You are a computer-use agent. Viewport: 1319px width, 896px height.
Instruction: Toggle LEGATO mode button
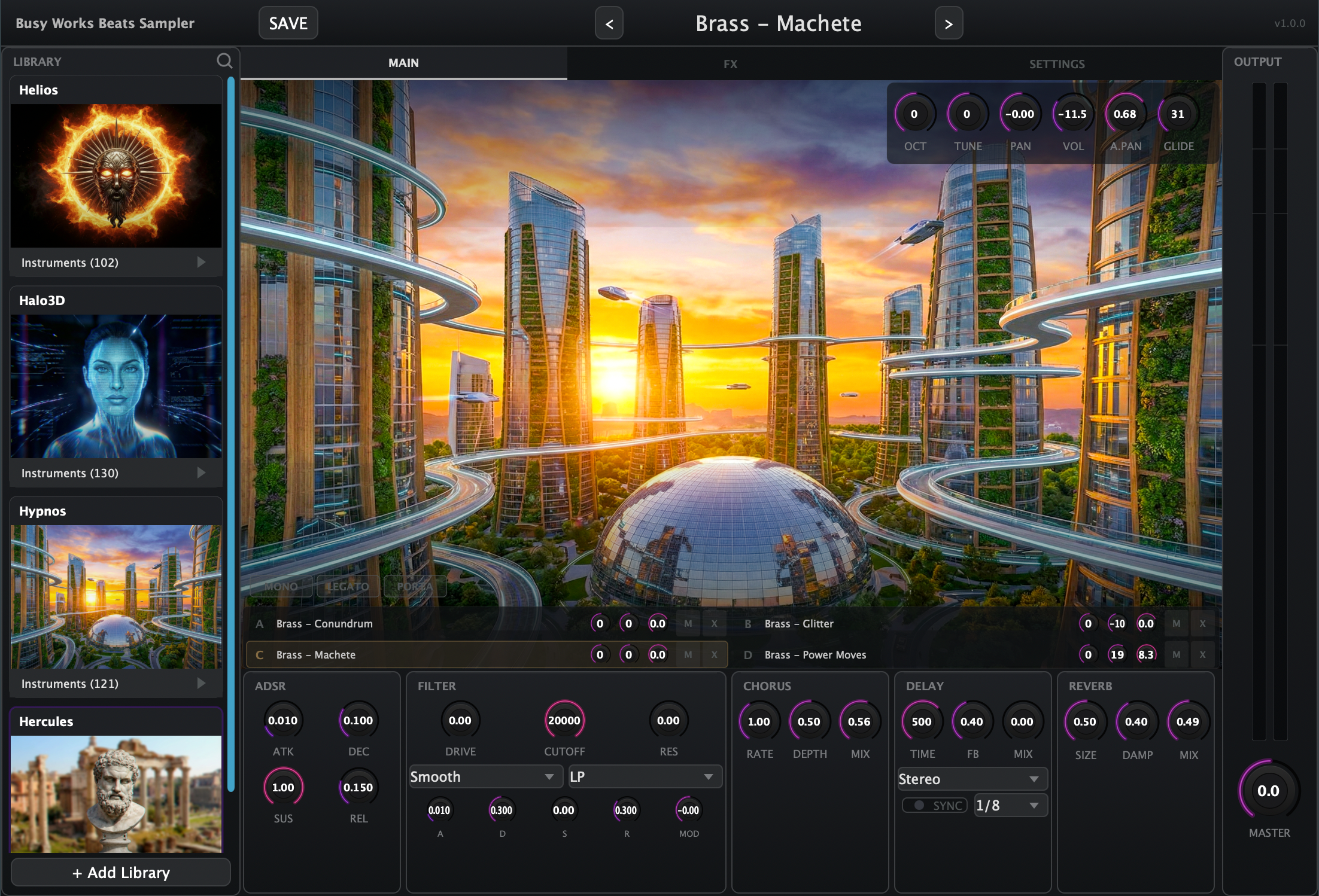pyautogui.click(x=347, y=586)
